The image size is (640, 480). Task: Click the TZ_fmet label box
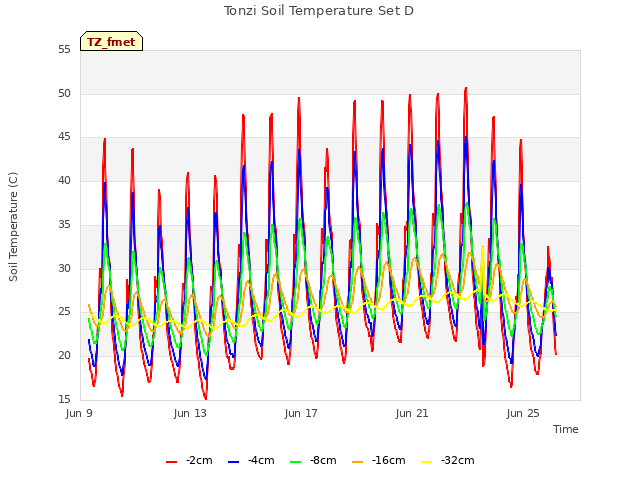point(111,41)
